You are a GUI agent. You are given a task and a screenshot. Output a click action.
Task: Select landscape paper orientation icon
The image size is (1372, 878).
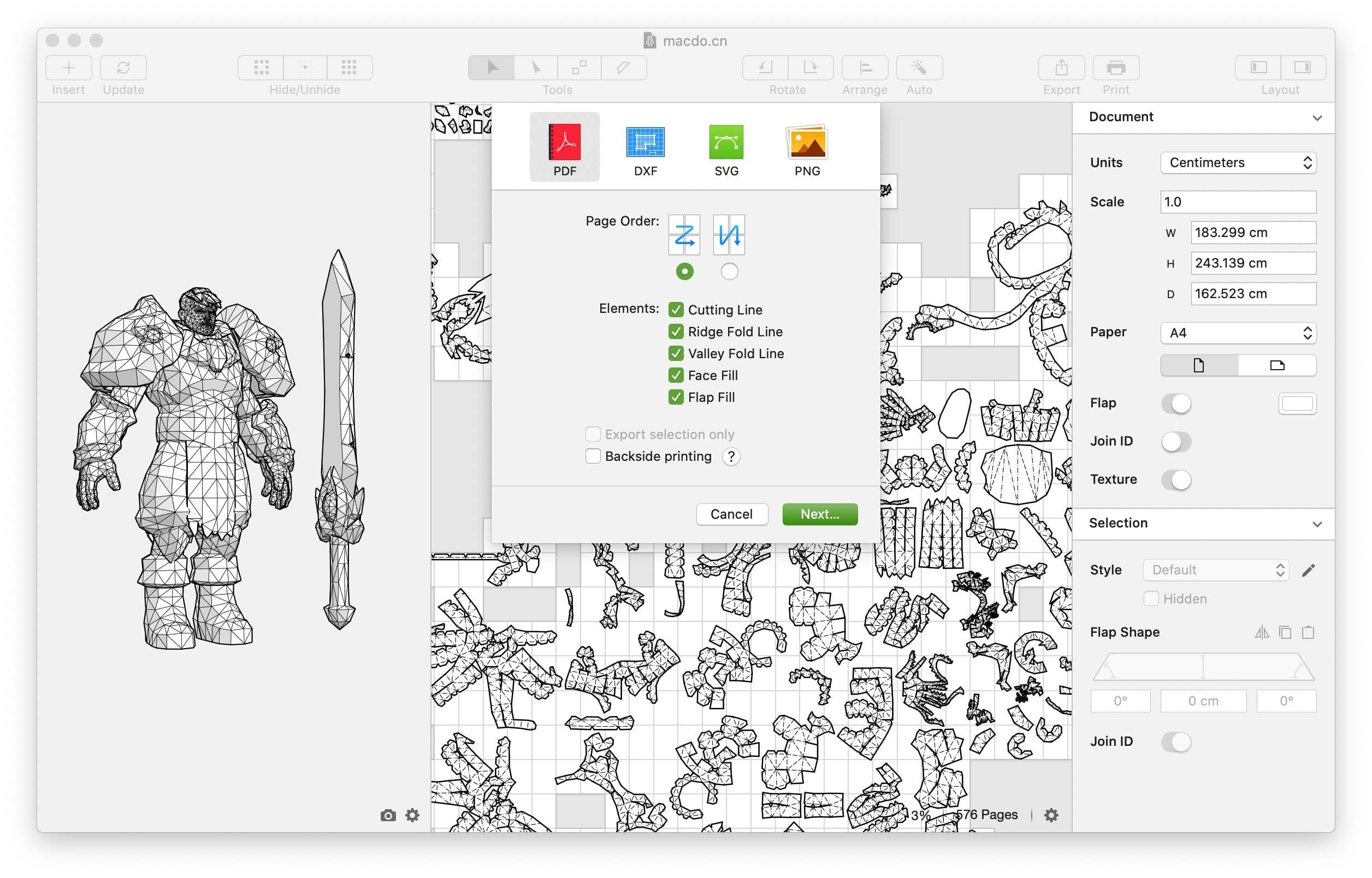click(x=1276, y=365)
